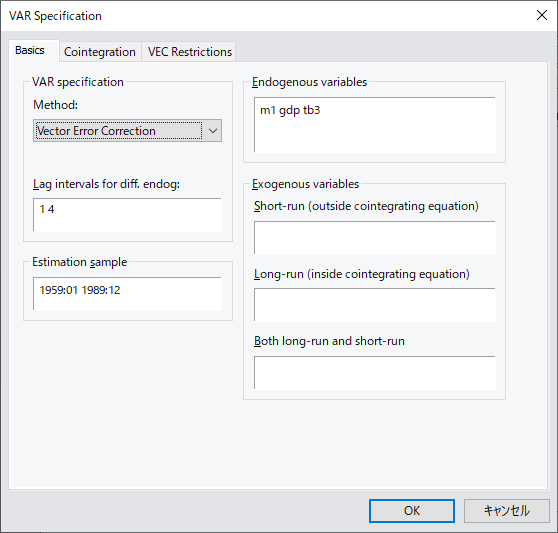The image size is (558, 533).
Task: Click the endogenous variables box with m1 gdp tb3
Action: click(375, 125)
